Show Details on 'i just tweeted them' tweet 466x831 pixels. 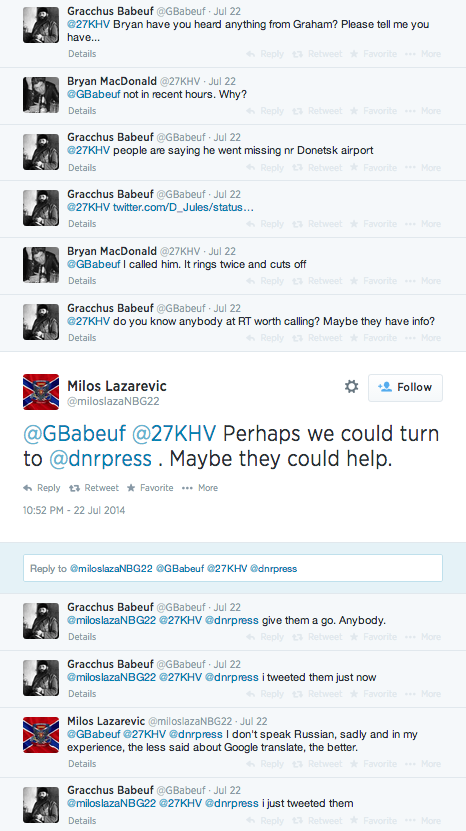(82, 821)
